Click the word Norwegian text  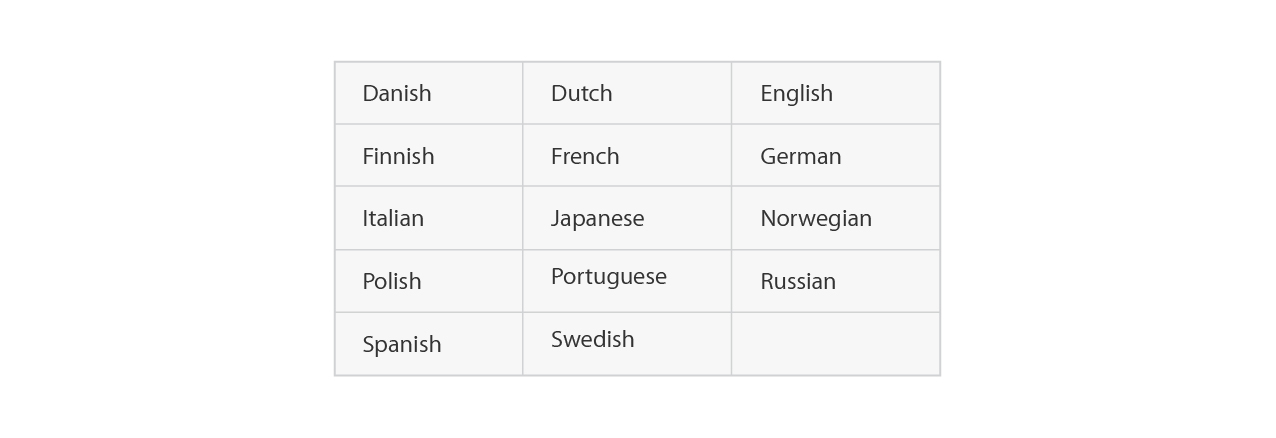click(816, 219)
